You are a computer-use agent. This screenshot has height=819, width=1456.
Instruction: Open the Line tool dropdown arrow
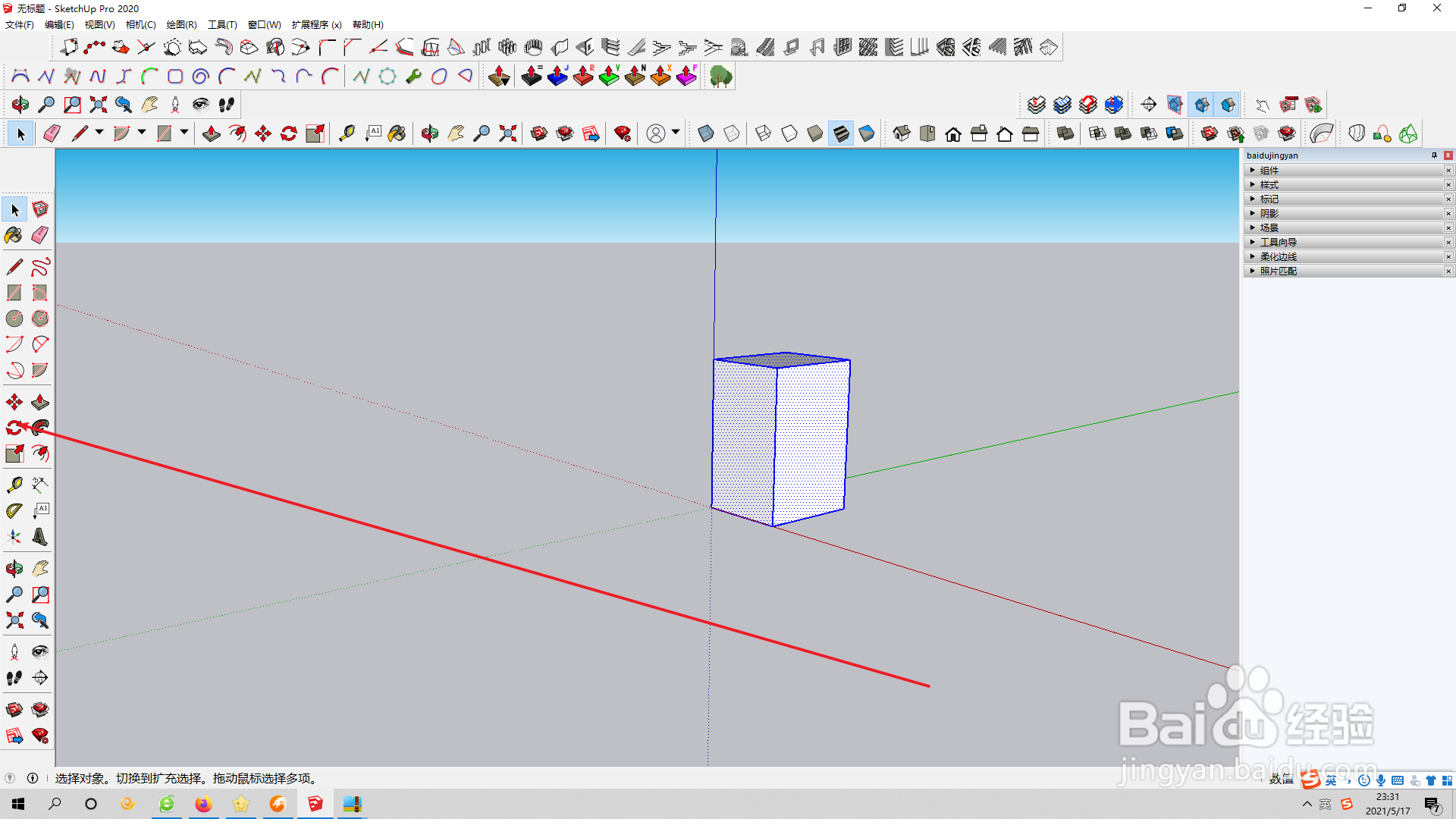pyautogui.click(x=99, y=133)
